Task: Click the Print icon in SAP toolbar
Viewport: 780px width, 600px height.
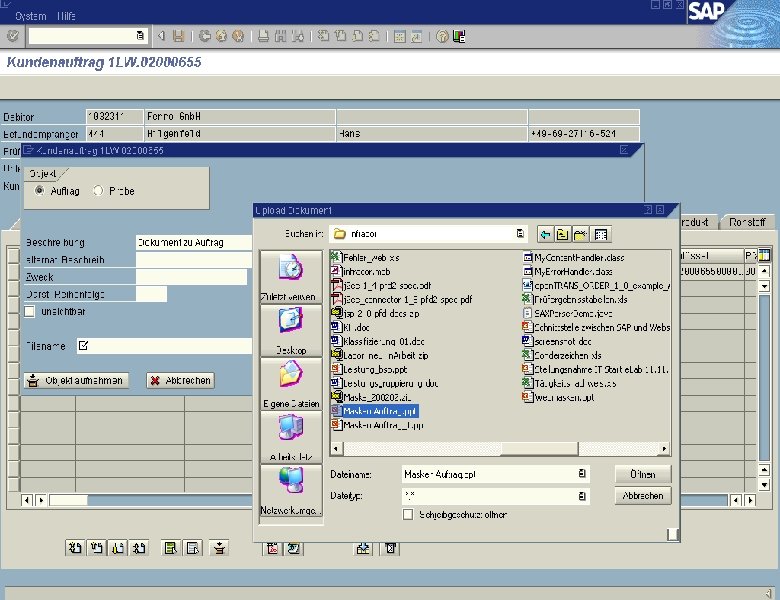Action: click(264, 36)
